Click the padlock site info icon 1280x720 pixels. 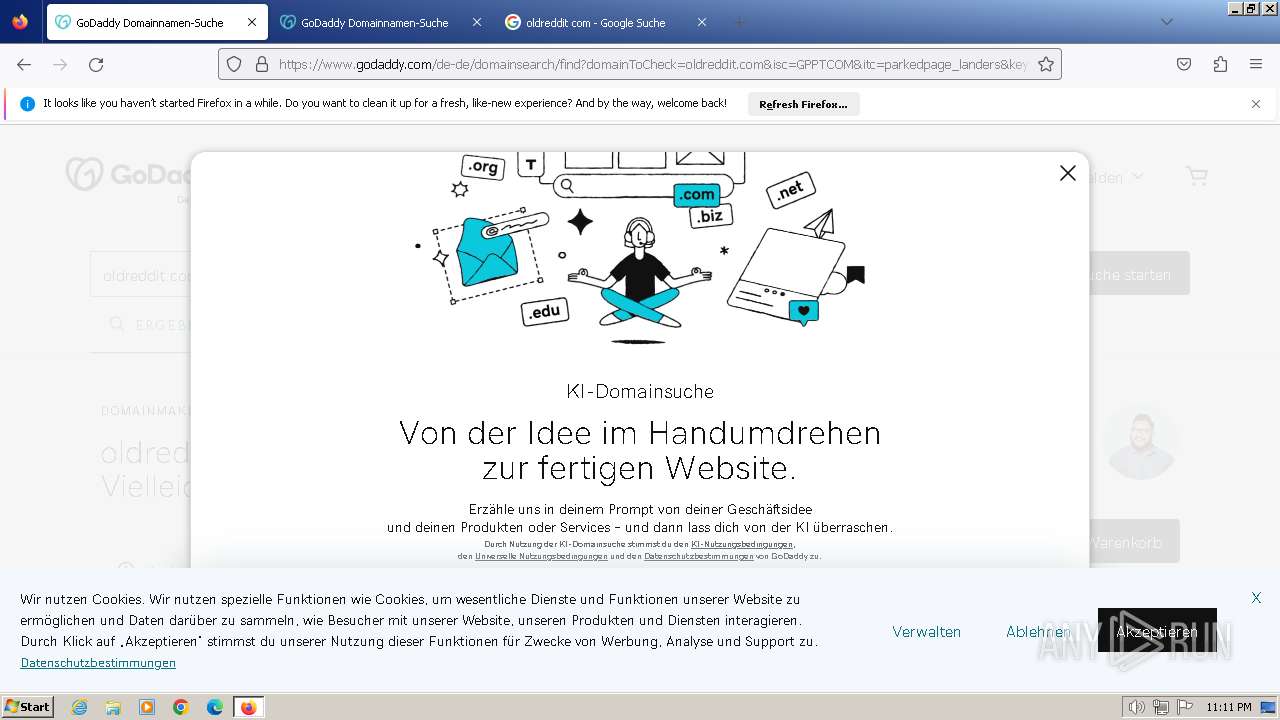pyautogui.click(x=262, y=64)
